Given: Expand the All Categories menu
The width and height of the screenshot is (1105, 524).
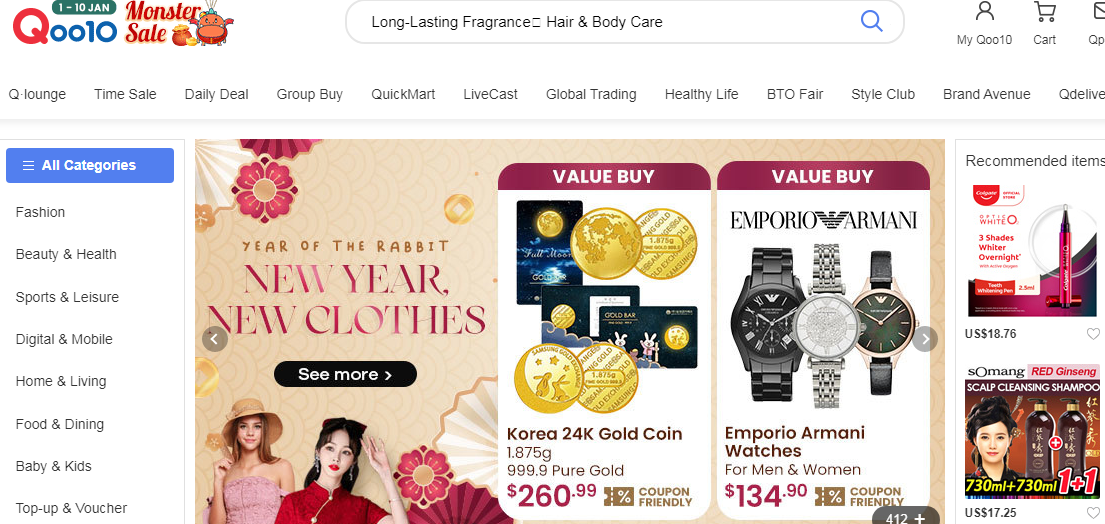Looking at the screenshot, I should (x=90, y=166).
